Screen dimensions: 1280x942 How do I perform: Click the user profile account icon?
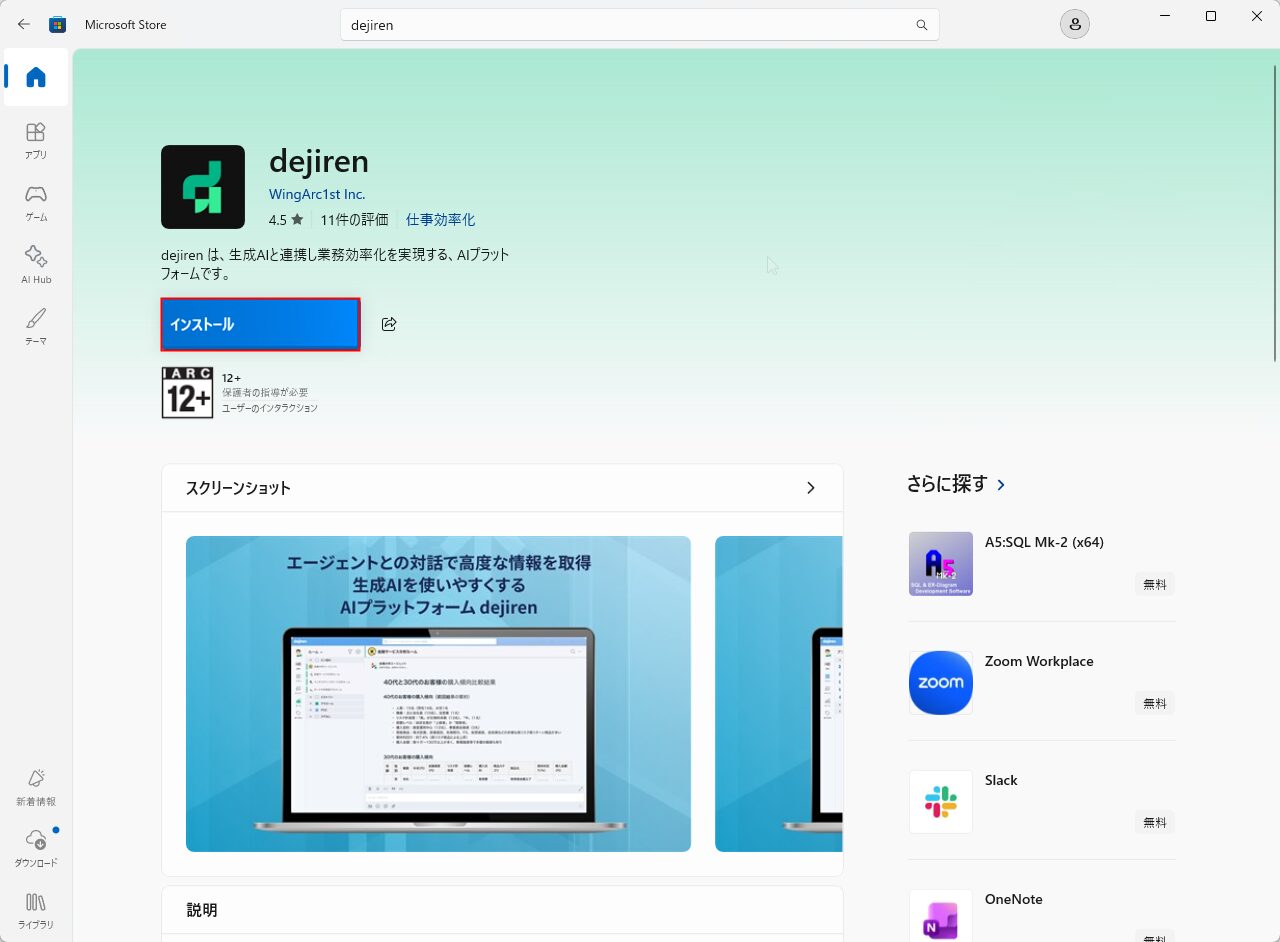tap(1075, 25)
